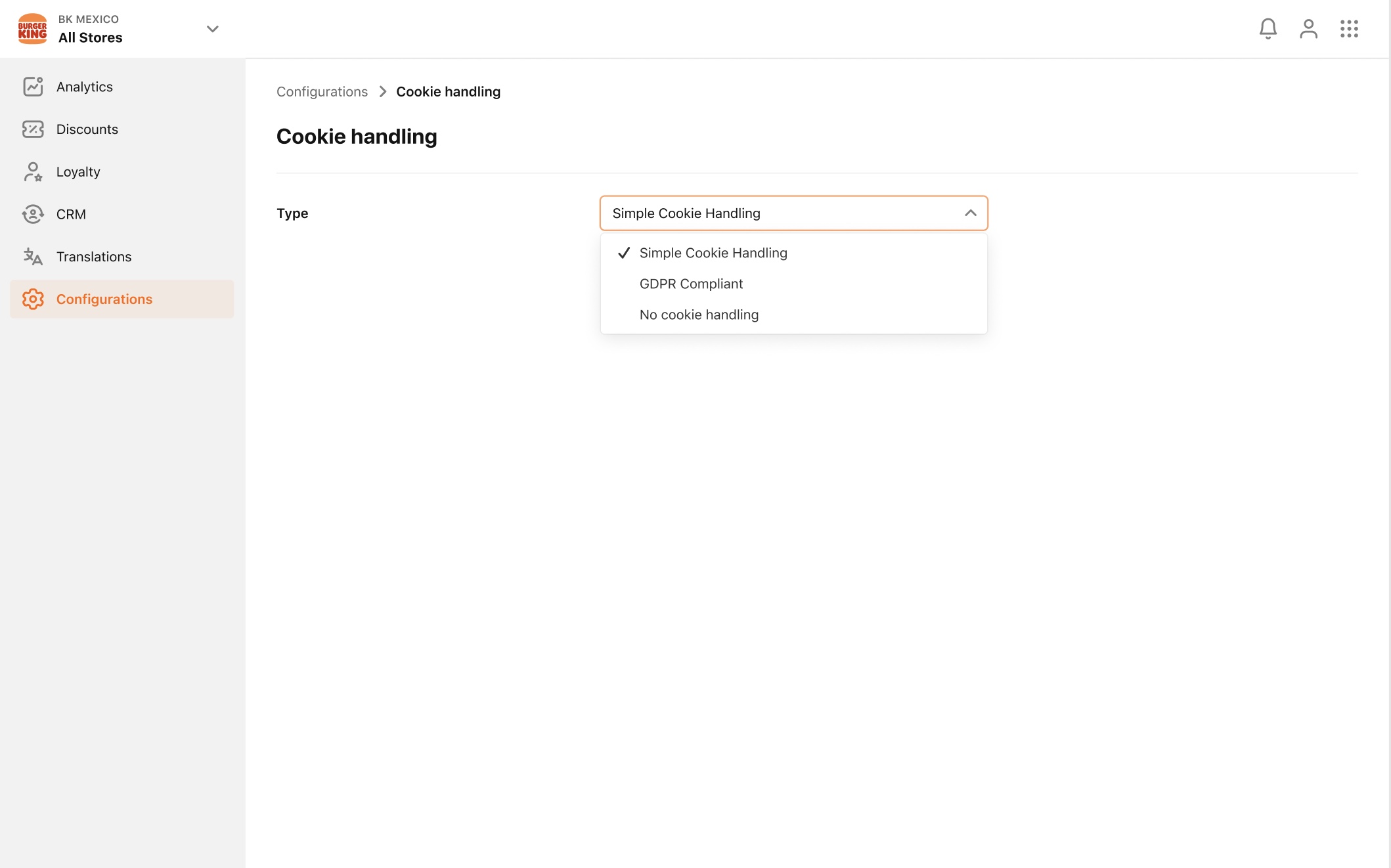Click the Translations language icon
The image size is (1391, 868).
point(33,257)
